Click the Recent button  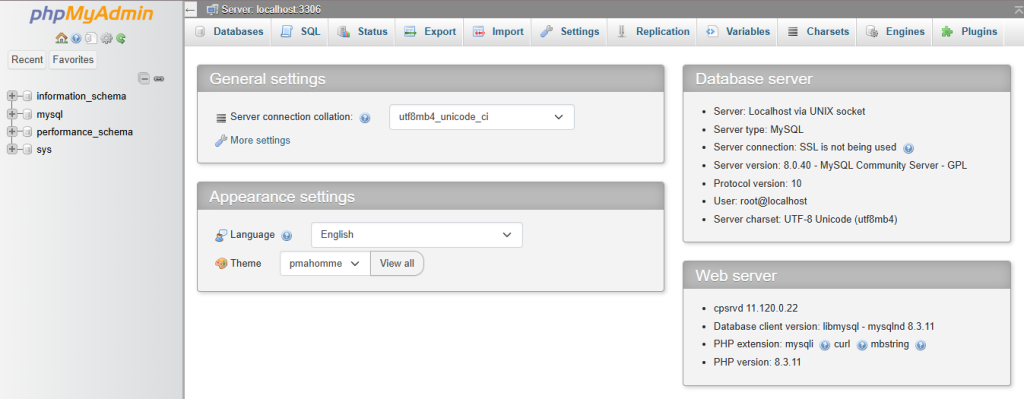click(x=27, y=60)
